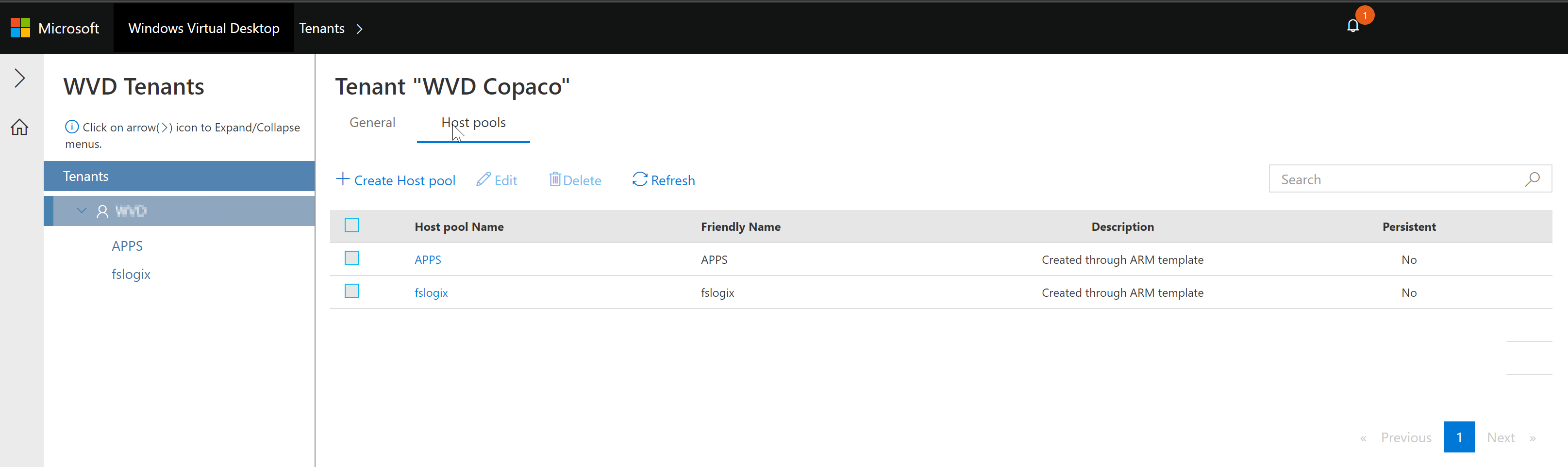Select the Host pools tab

[473, 122]
